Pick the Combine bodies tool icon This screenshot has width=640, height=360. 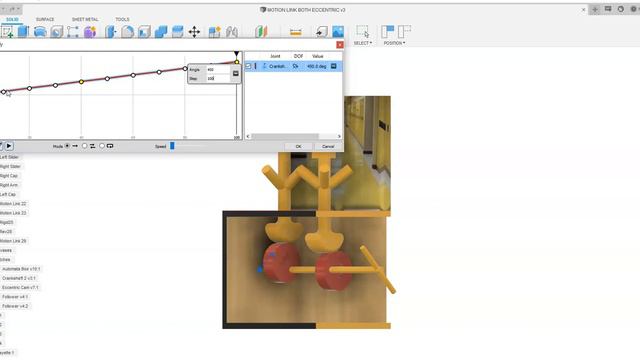[x=161, y=32]
